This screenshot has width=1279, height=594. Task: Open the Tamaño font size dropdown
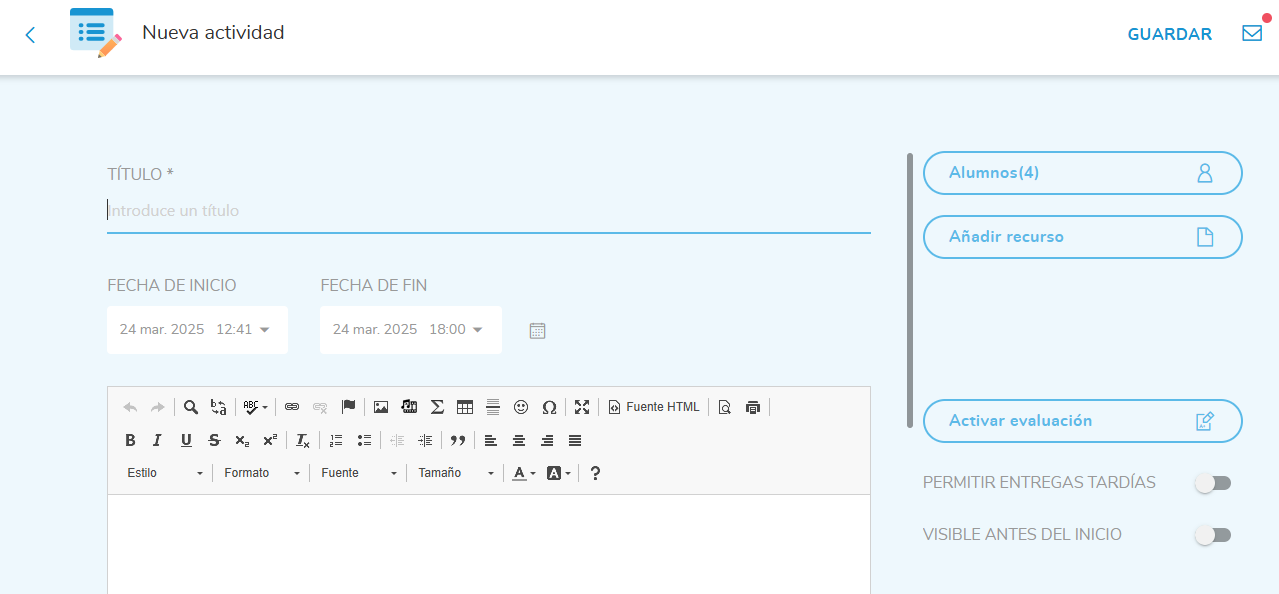(x=456, y=473)
